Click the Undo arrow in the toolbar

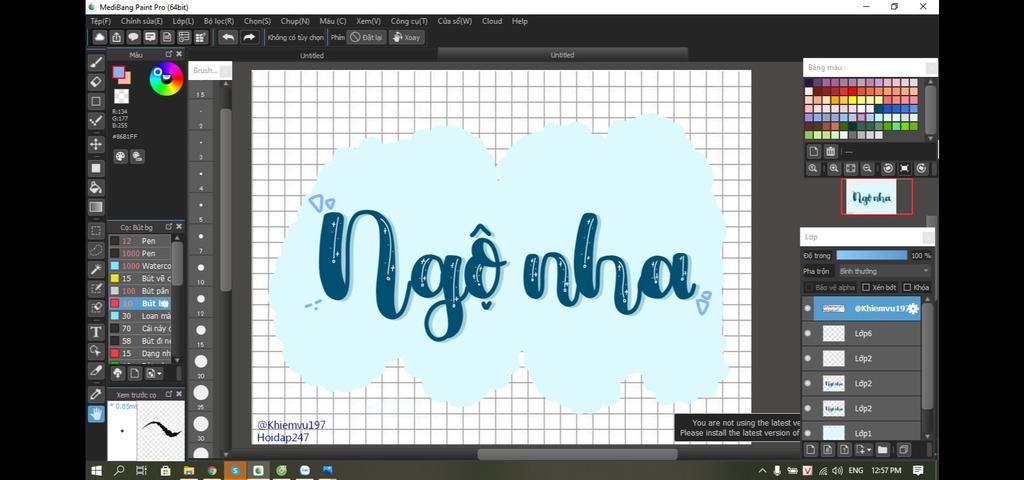tap(228, 37)
